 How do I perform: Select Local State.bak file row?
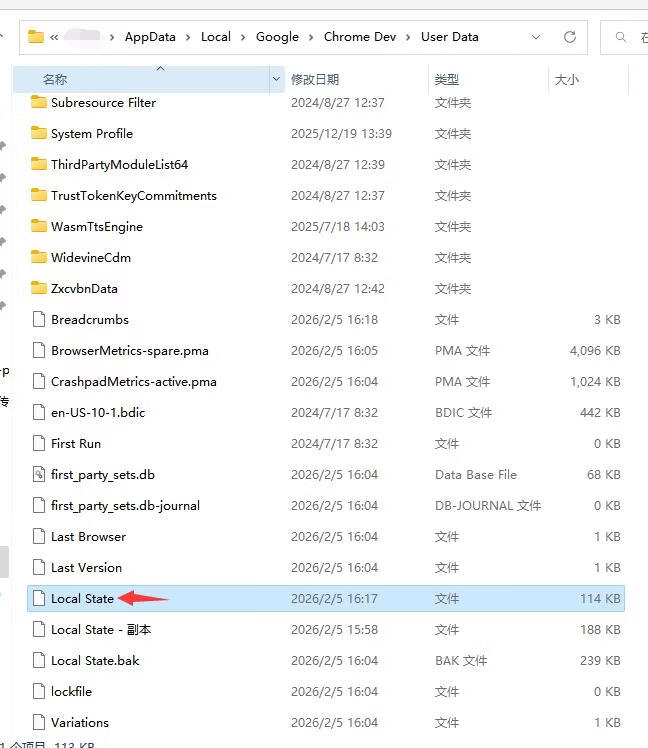326,661
